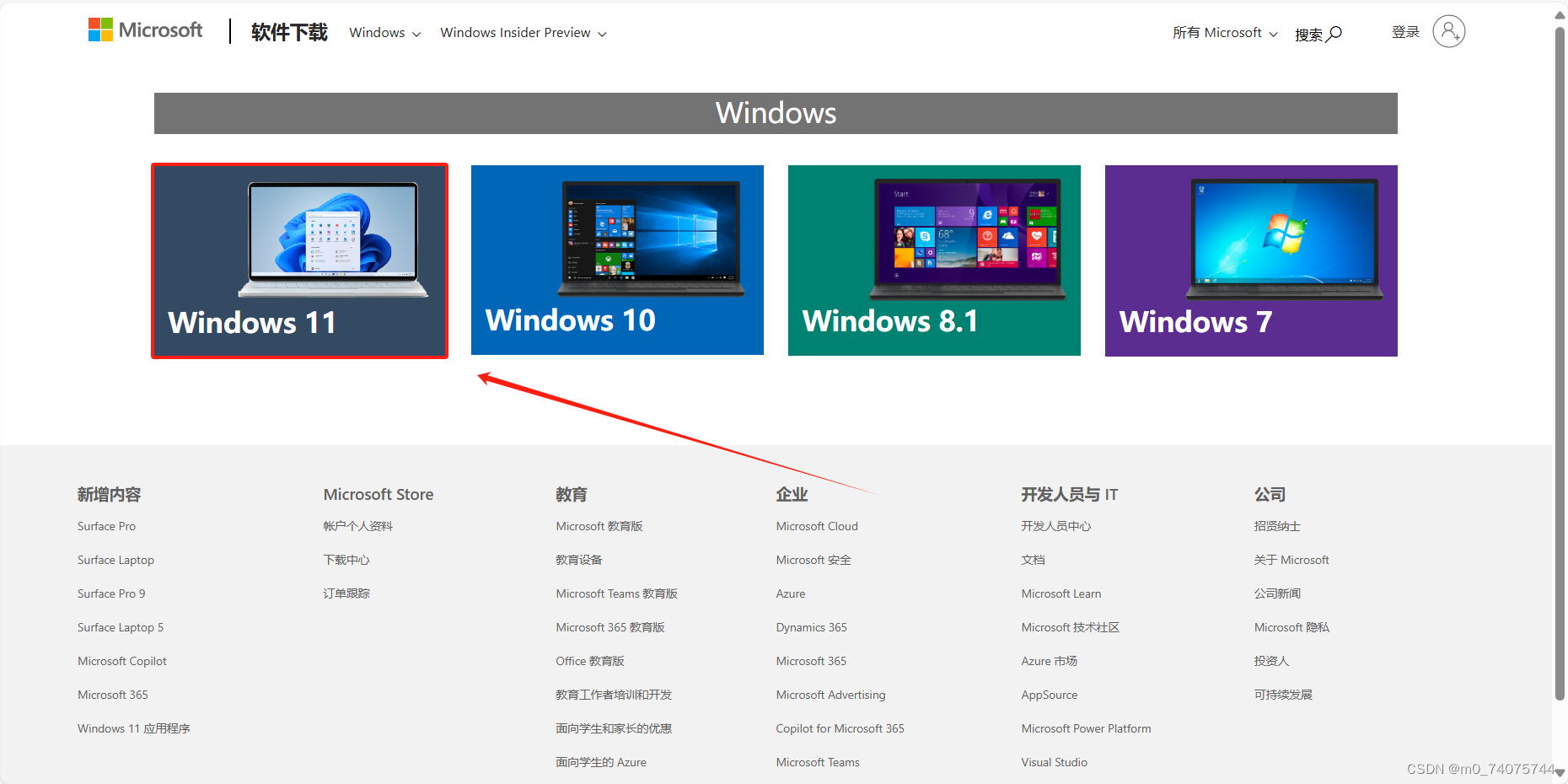Open Microsoft 365 link under 企业
The height and width of the screenshot is (784, 1568).
click(811, 661)
